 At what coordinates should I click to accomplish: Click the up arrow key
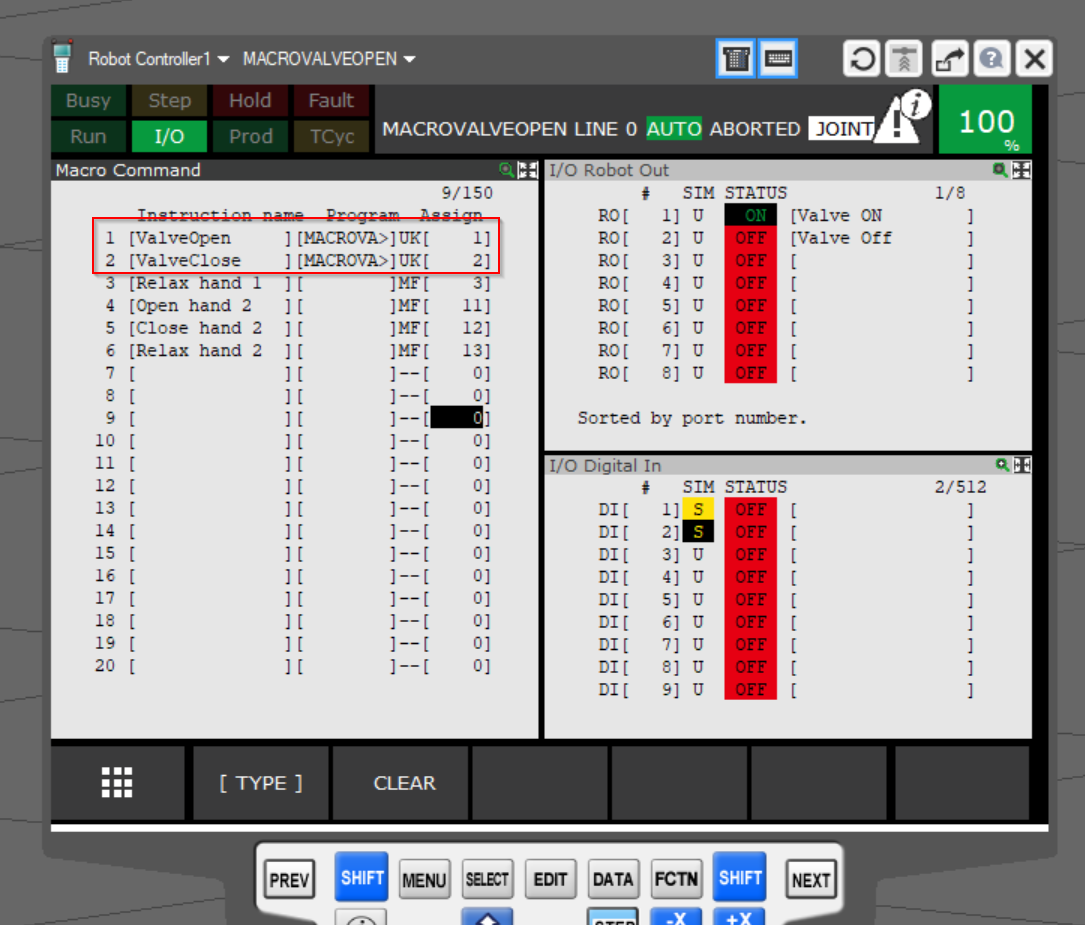(487, 916)
